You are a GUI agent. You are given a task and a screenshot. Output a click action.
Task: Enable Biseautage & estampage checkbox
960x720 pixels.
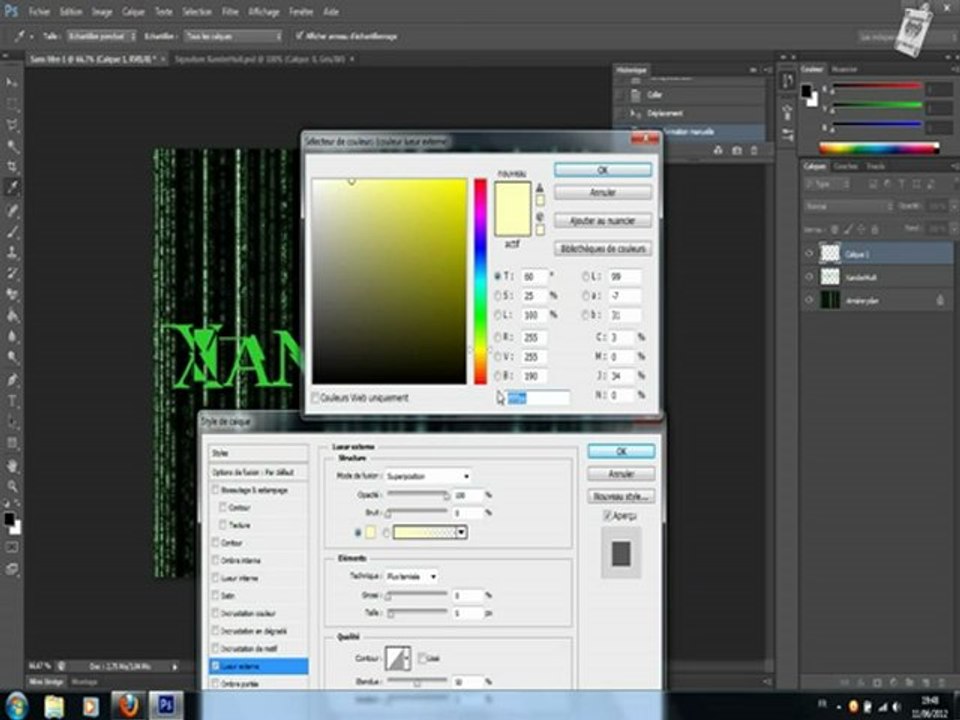click(x=216, y=490)
